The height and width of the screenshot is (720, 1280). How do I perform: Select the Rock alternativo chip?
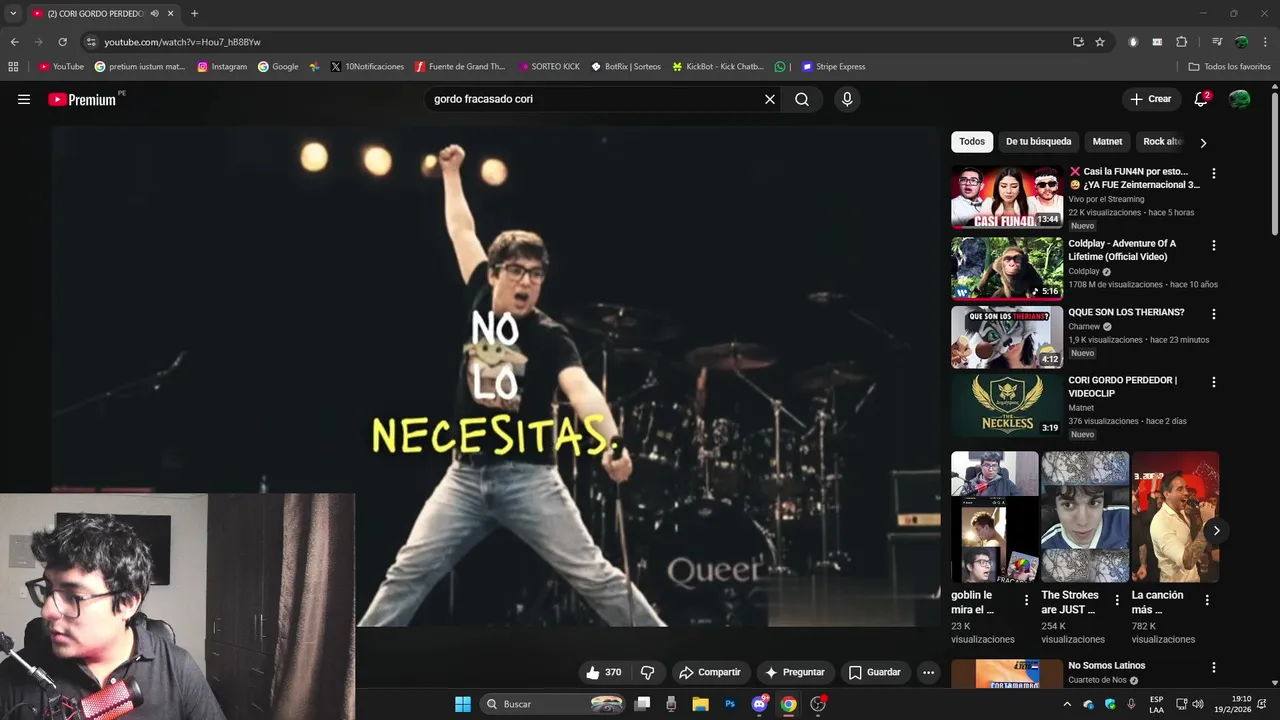[1163, 142]
